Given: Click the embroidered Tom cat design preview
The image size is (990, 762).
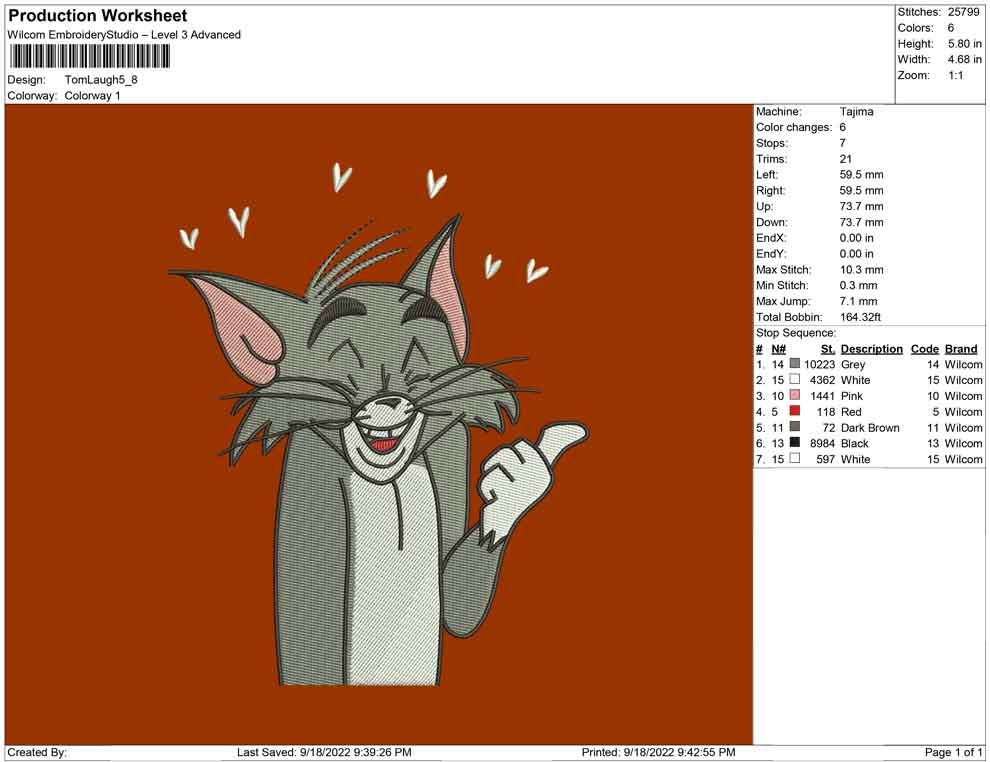Looking at the screenshot, I should [379, 424].
